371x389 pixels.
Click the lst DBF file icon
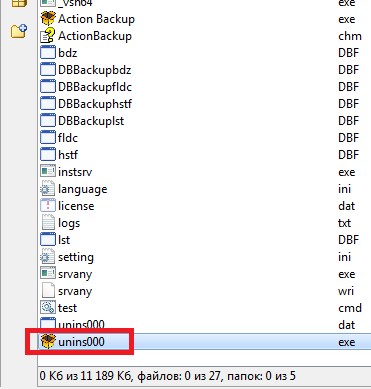[x=48, y=240]
